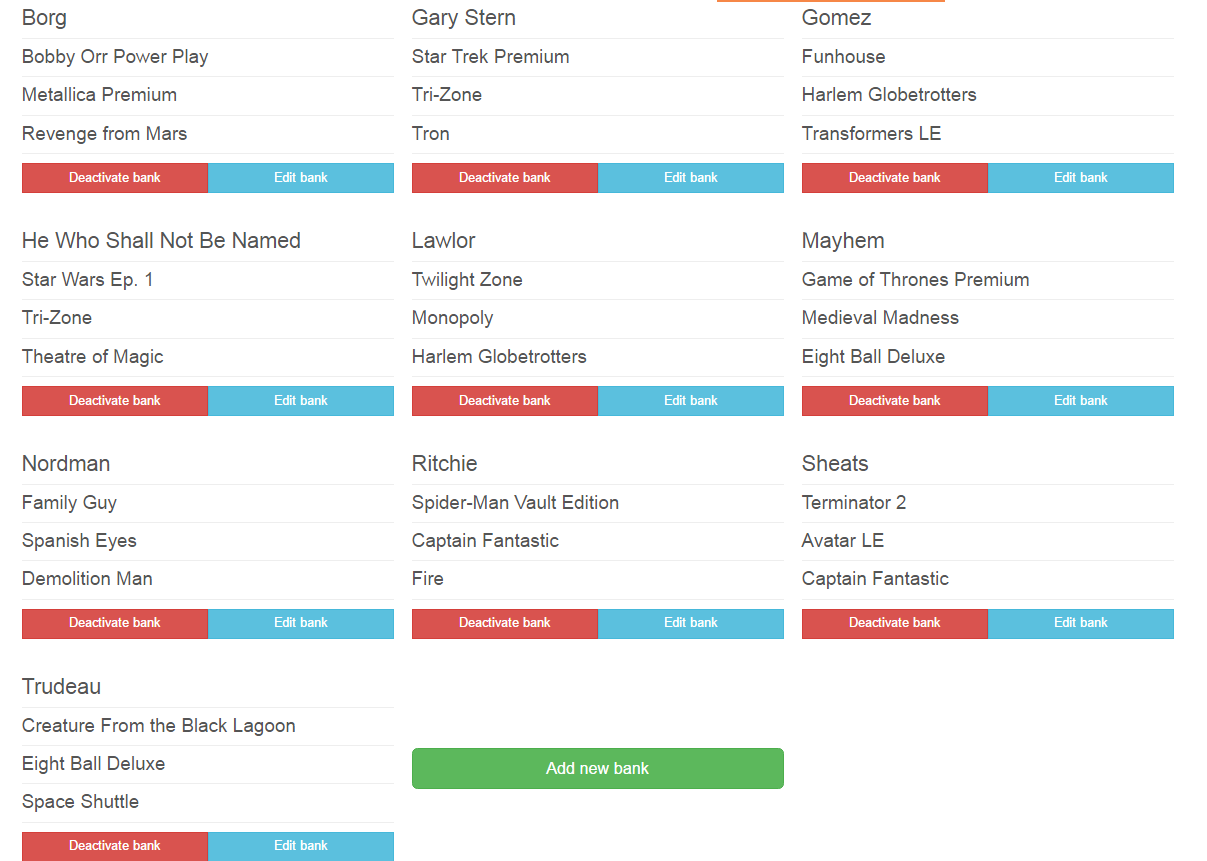The height and width of the screenshot is (861, 1207).
Task: Edit the Lawlor bank
Action: click(x=691, y=401)
